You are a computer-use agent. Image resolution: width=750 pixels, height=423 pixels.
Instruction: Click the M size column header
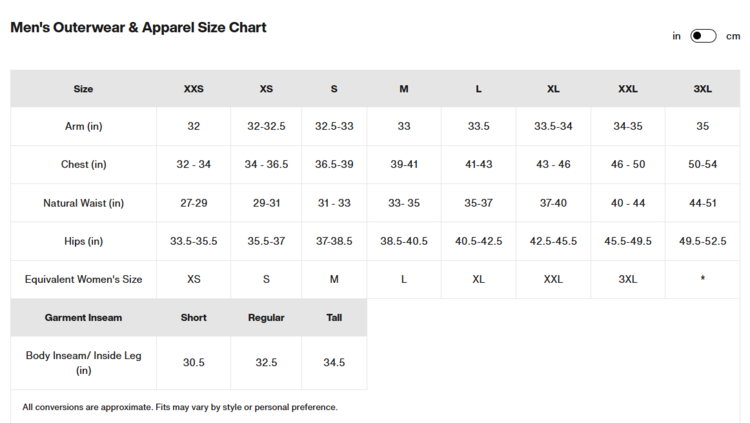[404, 89]
